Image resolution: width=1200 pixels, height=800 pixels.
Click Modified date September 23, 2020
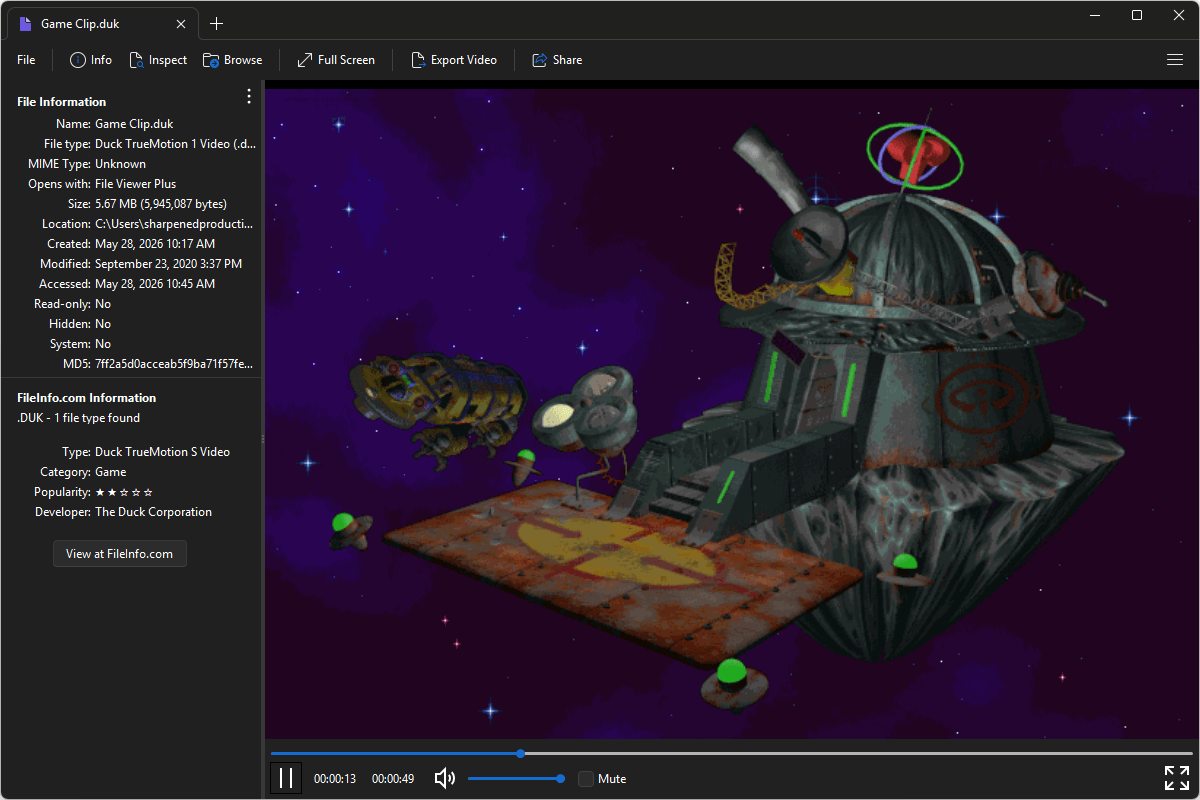(168, 264)
